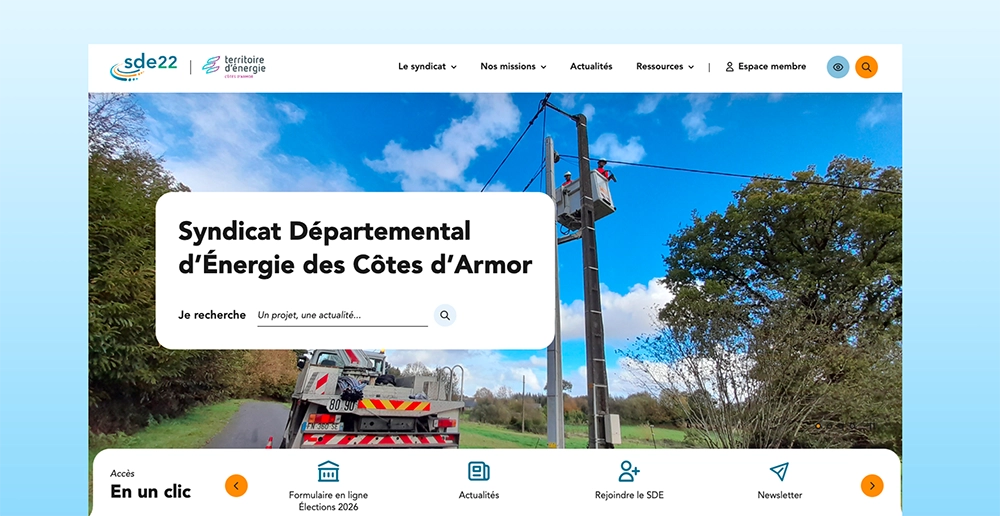Open the accessibility eye button
The image size is (1000, 516).
point(838,67)
